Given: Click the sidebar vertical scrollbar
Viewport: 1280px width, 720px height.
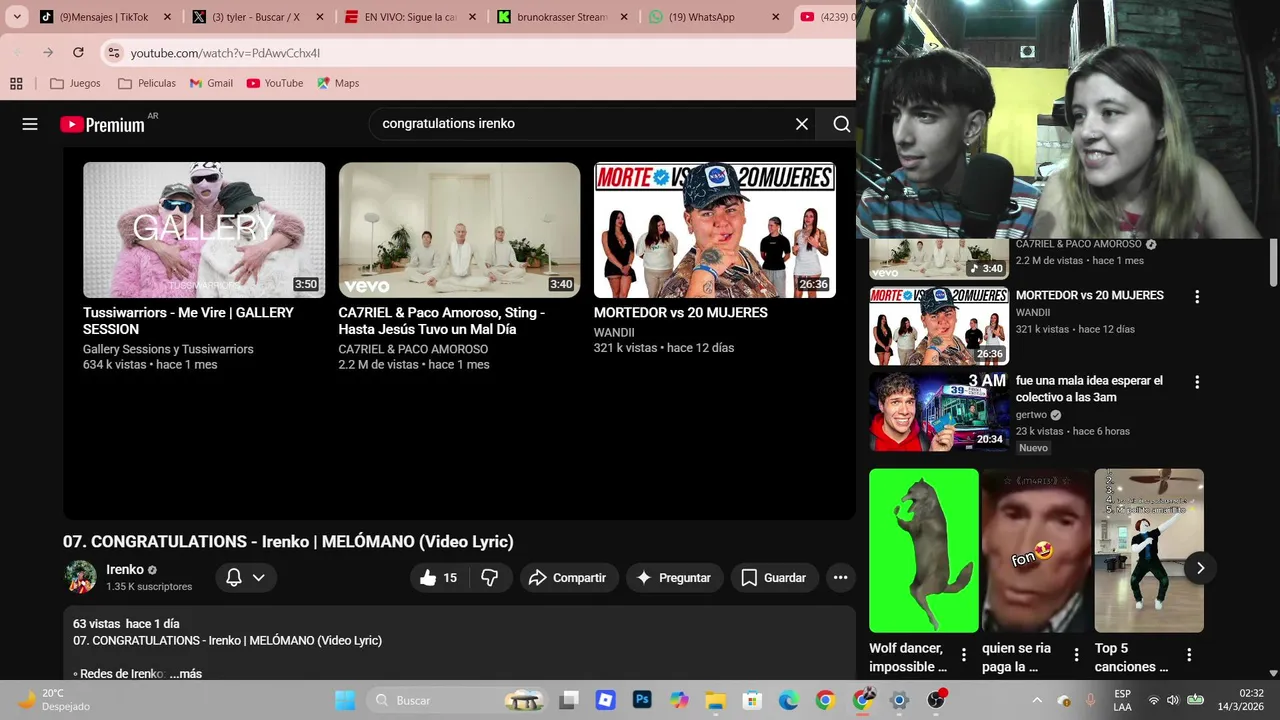Looking at the screenshot, I should 1273,262.
